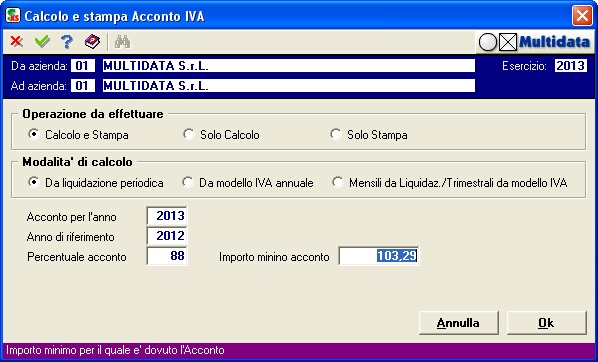Click the binoculars search icon

(x=122, y=42)
